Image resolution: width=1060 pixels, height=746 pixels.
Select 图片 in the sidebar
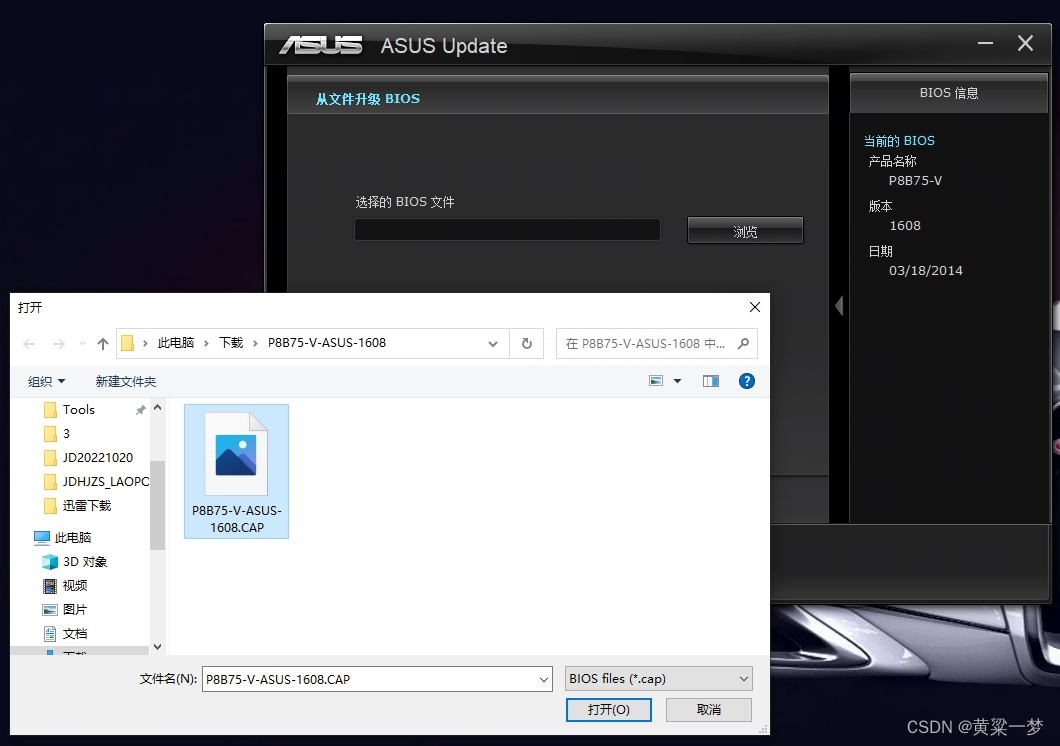74,610
